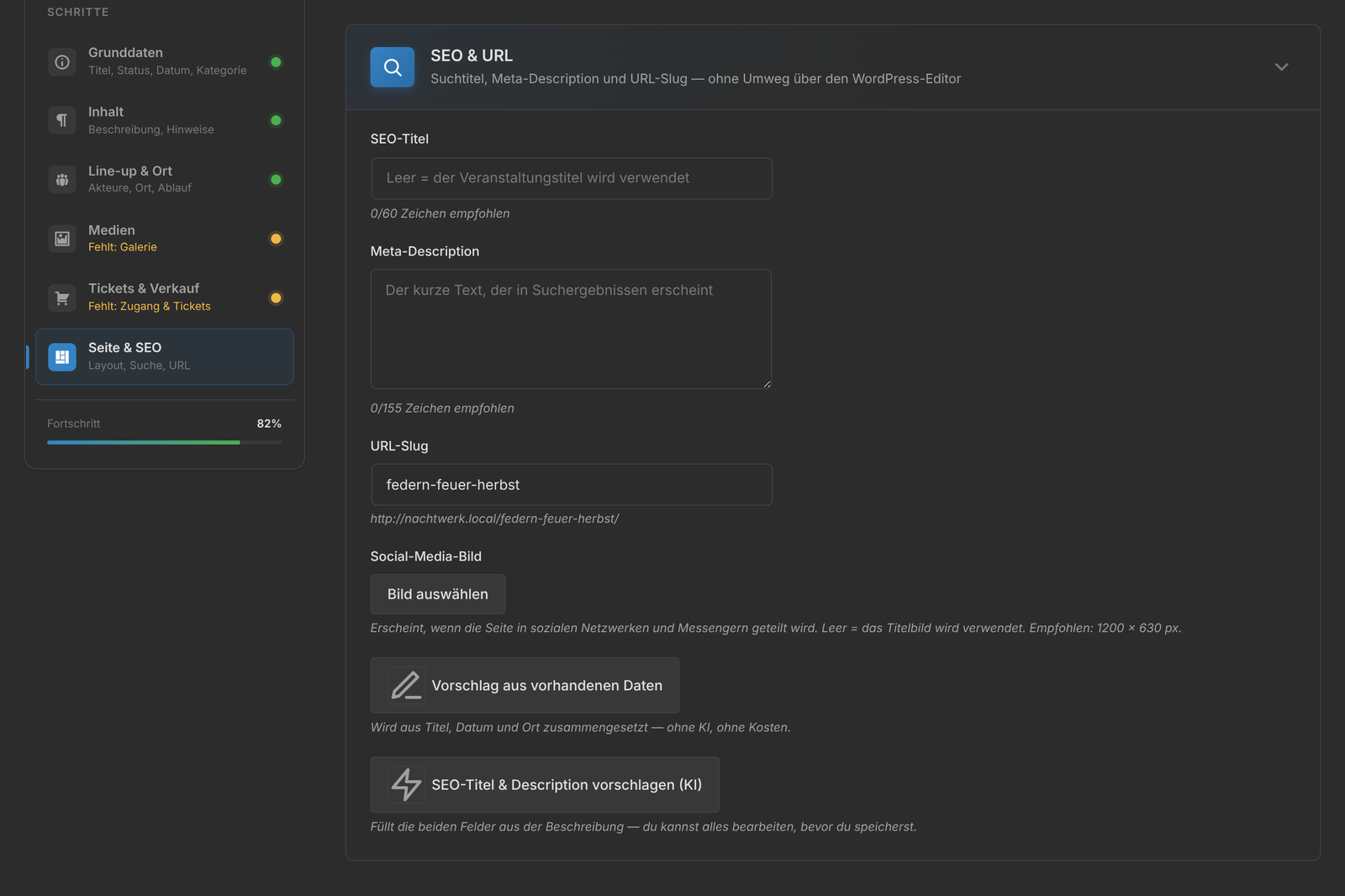Image resolution: width=1345 pixels, height=896 pixels.
Task: Click into the URL-Slug field
Action: [572, 485]
